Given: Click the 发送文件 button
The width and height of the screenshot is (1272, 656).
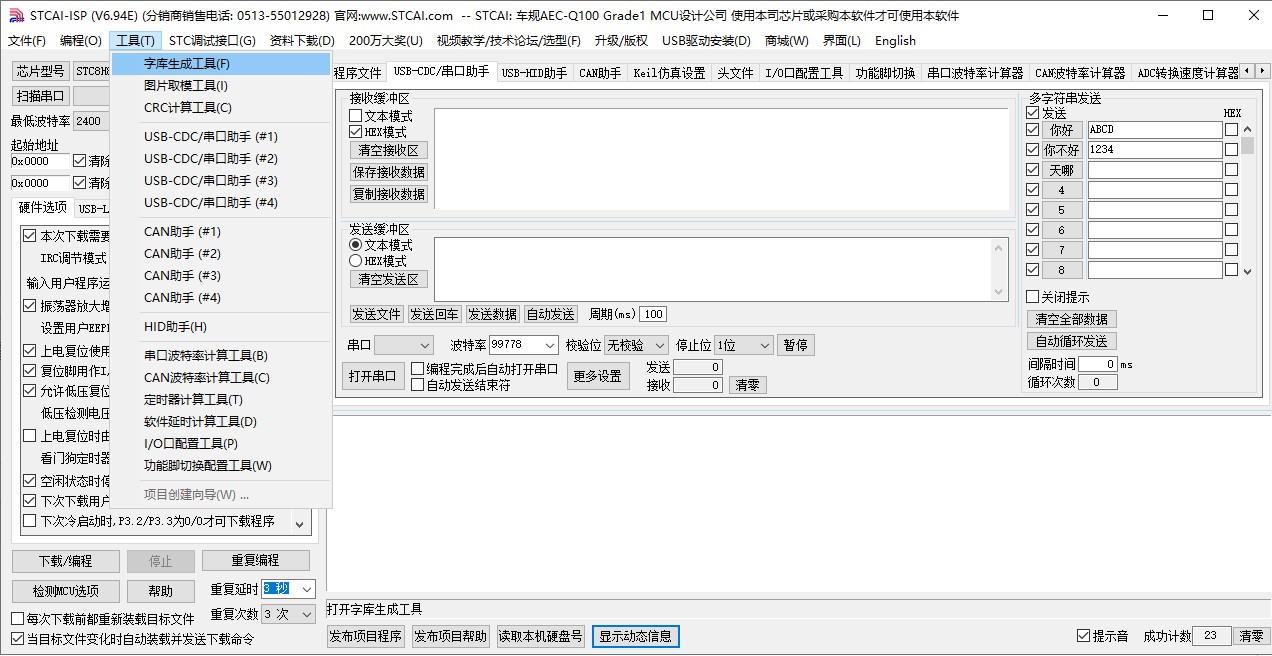Looking at the screenshot, I should coord(376,314).
